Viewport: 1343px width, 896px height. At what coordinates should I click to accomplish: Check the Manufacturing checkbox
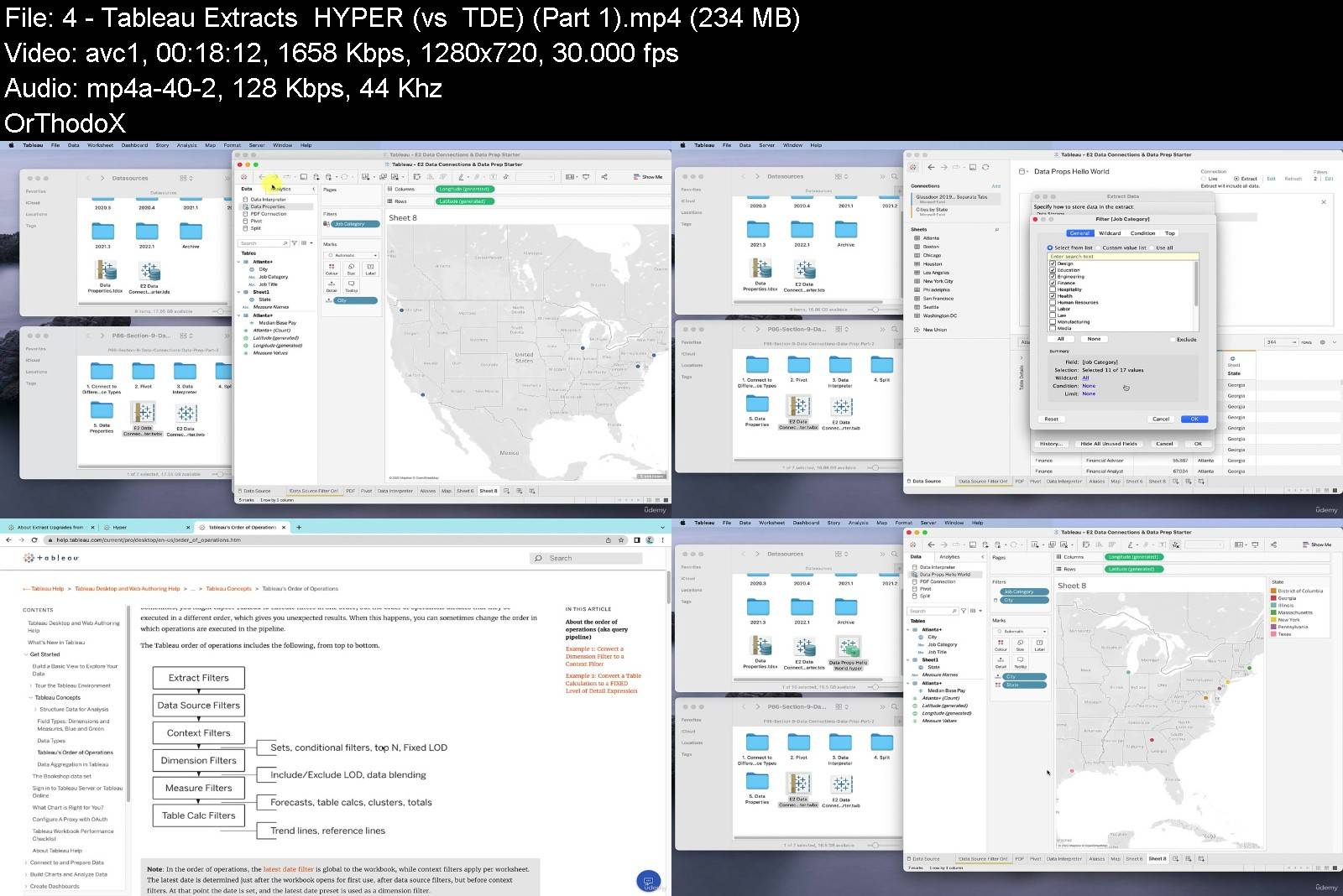pos(1053,321)
